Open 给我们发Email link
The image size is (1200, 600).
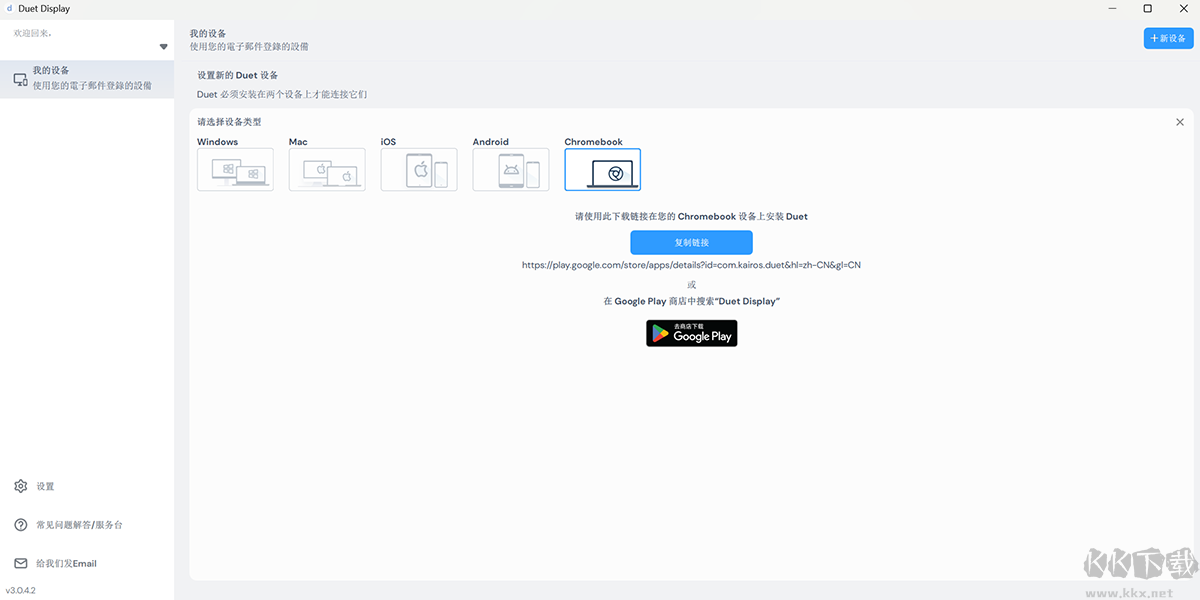point(66,563)
